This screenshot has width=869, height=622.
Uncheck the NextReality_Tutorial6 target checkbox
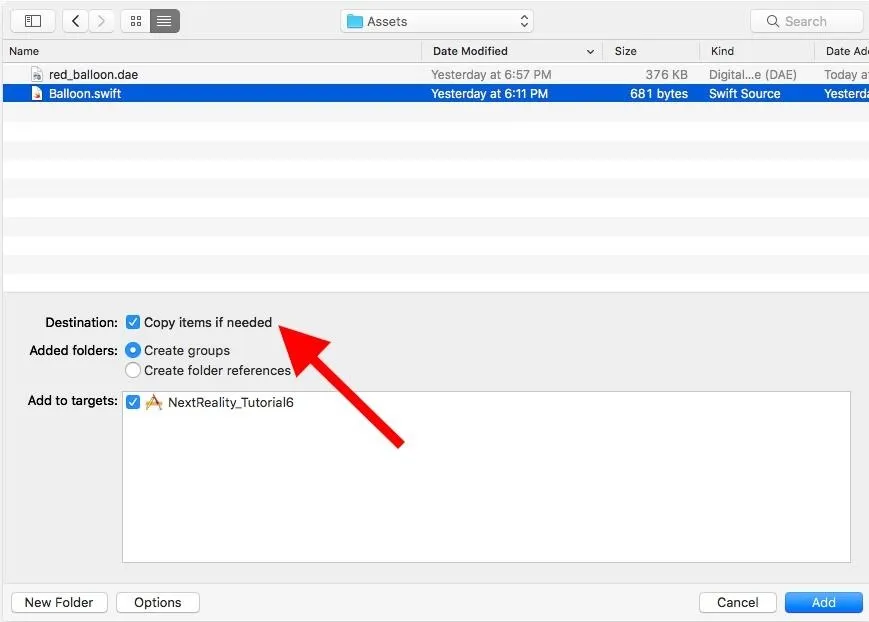133,402
